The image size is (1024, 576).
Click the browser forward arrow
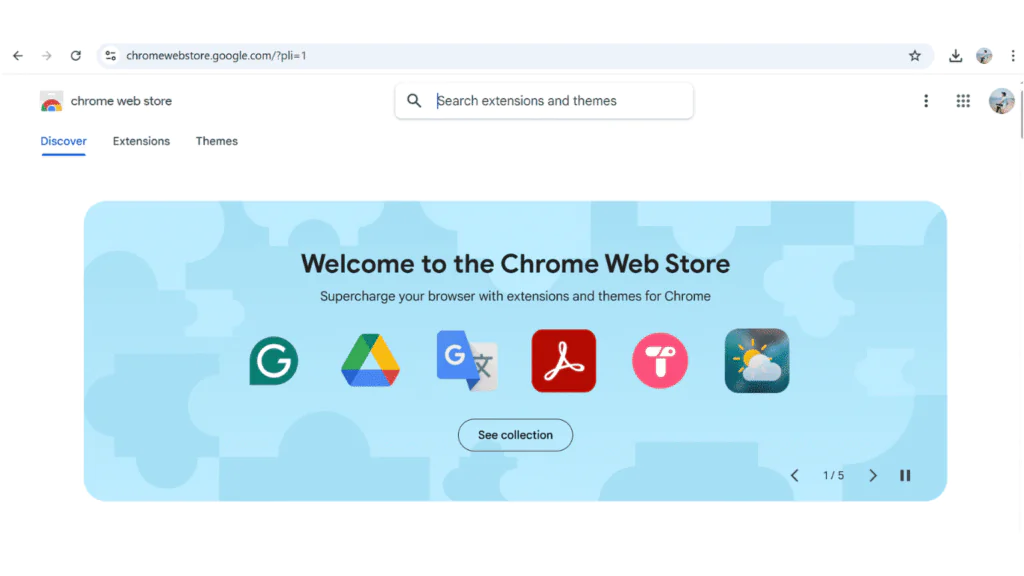46,56
